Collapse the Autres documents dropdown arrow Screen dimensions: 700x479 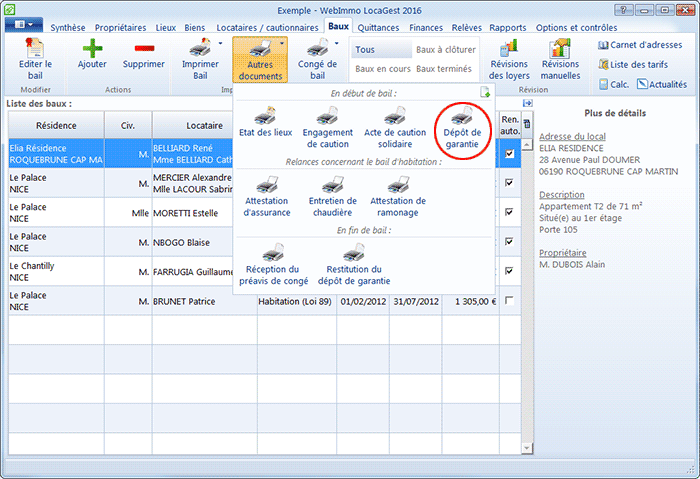(282, 43)
